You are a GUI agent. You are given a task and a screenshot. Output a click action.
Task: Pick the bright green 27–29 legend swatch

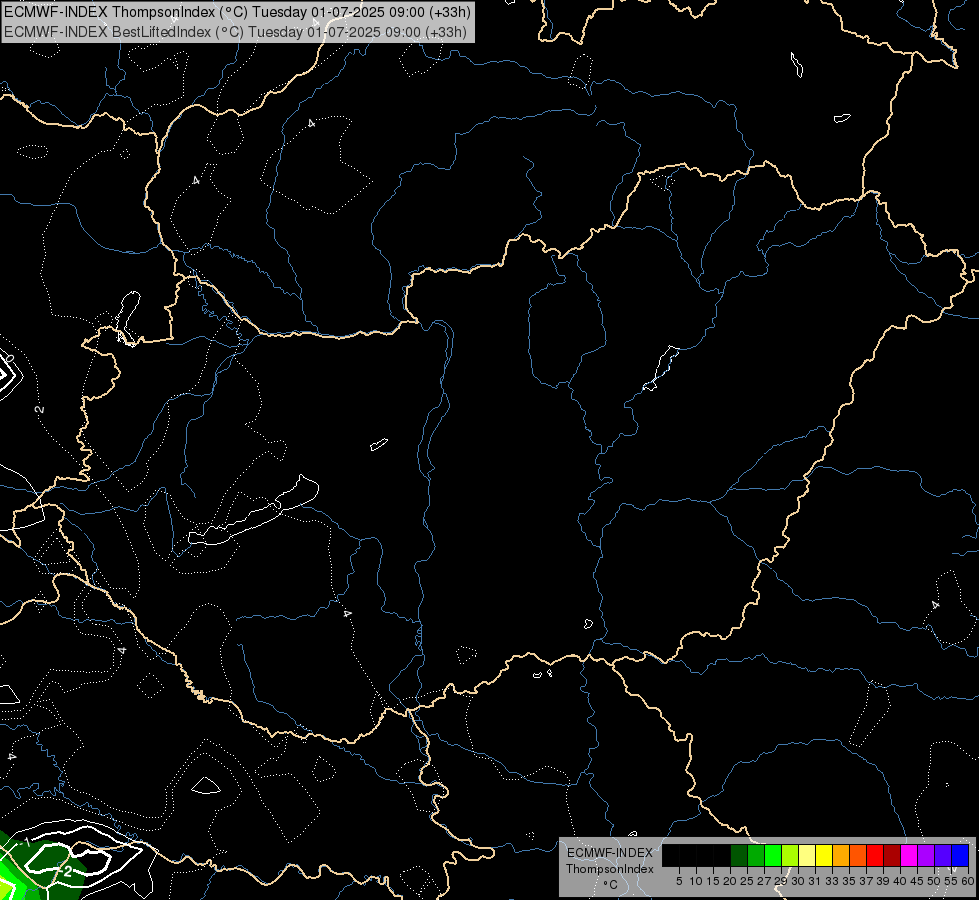[774, 855]
